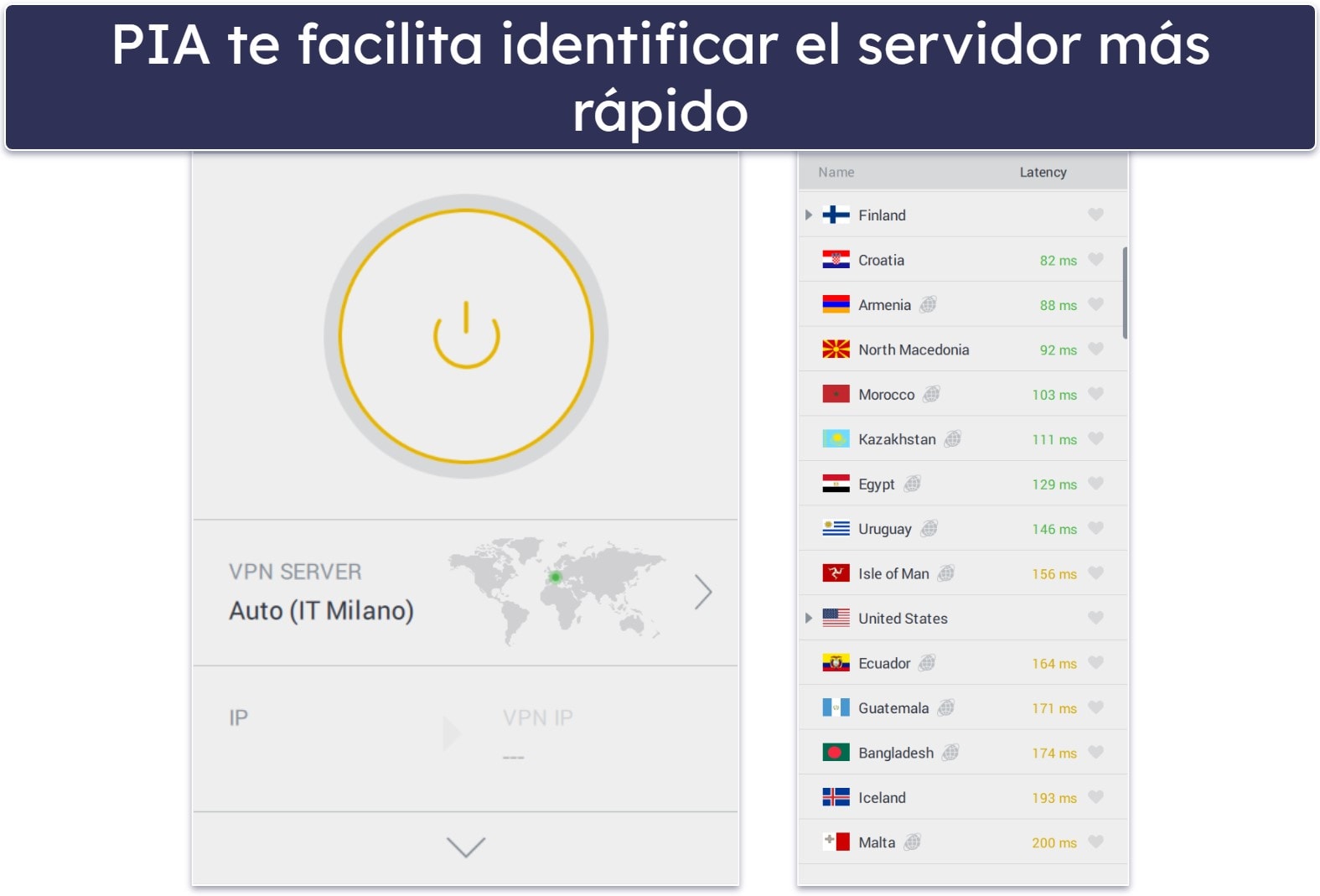Click the Ecuador geo-located globe icon
The image size is (1320, 896).
pyautogui.click(x=926, y=663)
